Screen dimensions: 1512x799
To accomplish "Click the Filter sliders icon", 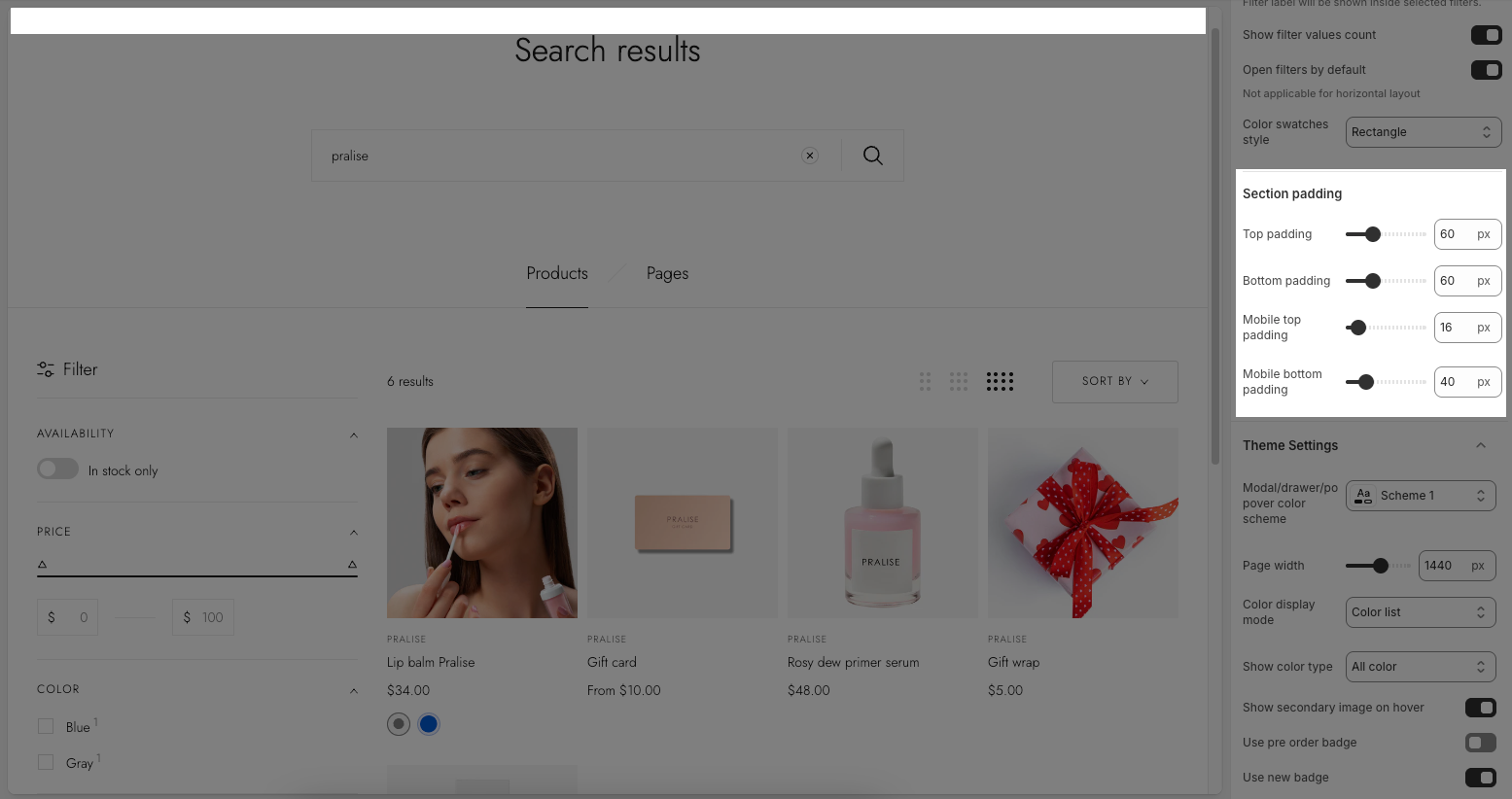I will (46, 369).
